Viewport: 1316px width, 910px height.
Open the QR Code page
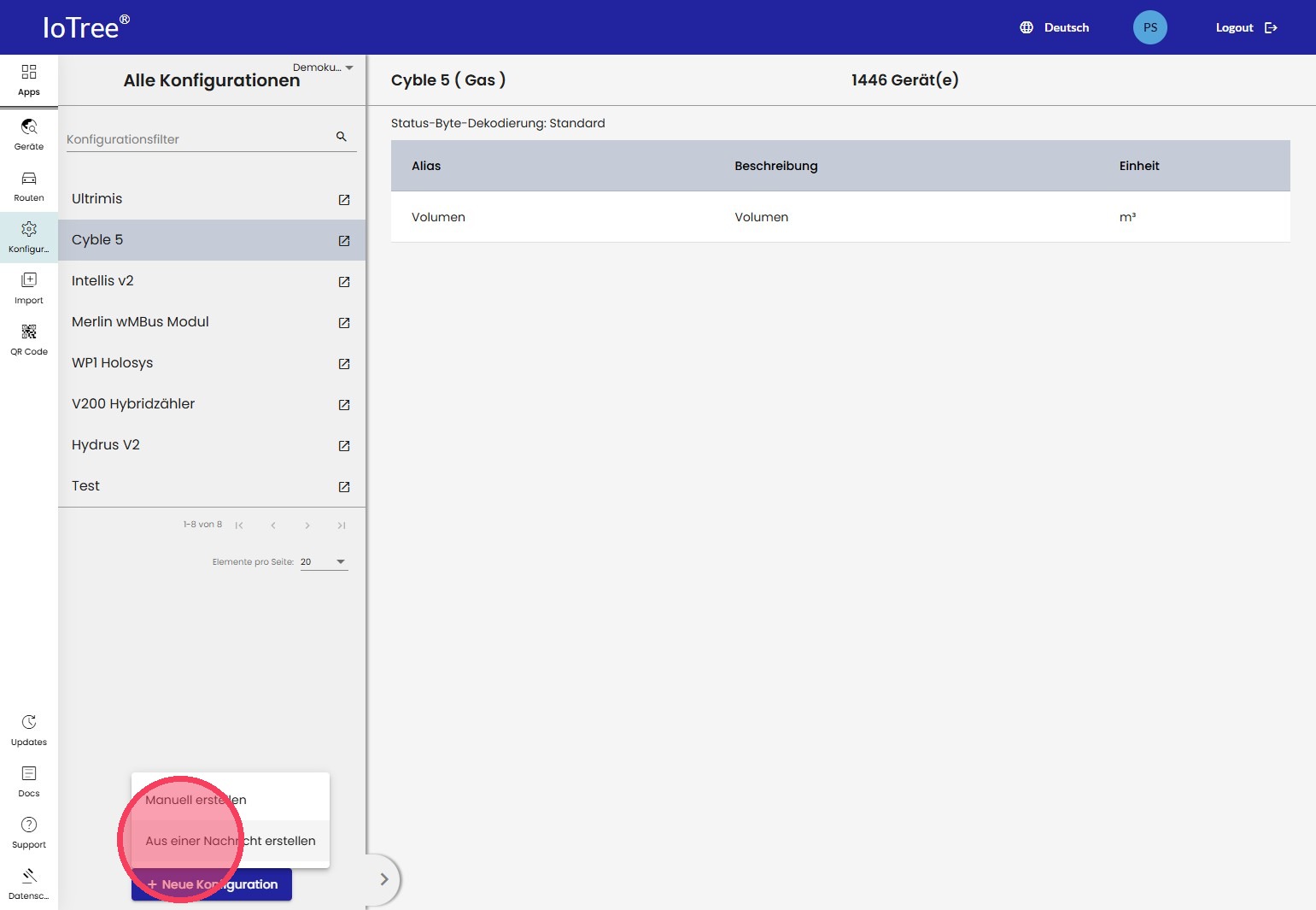pyautogui.click(x=29, y=339)
